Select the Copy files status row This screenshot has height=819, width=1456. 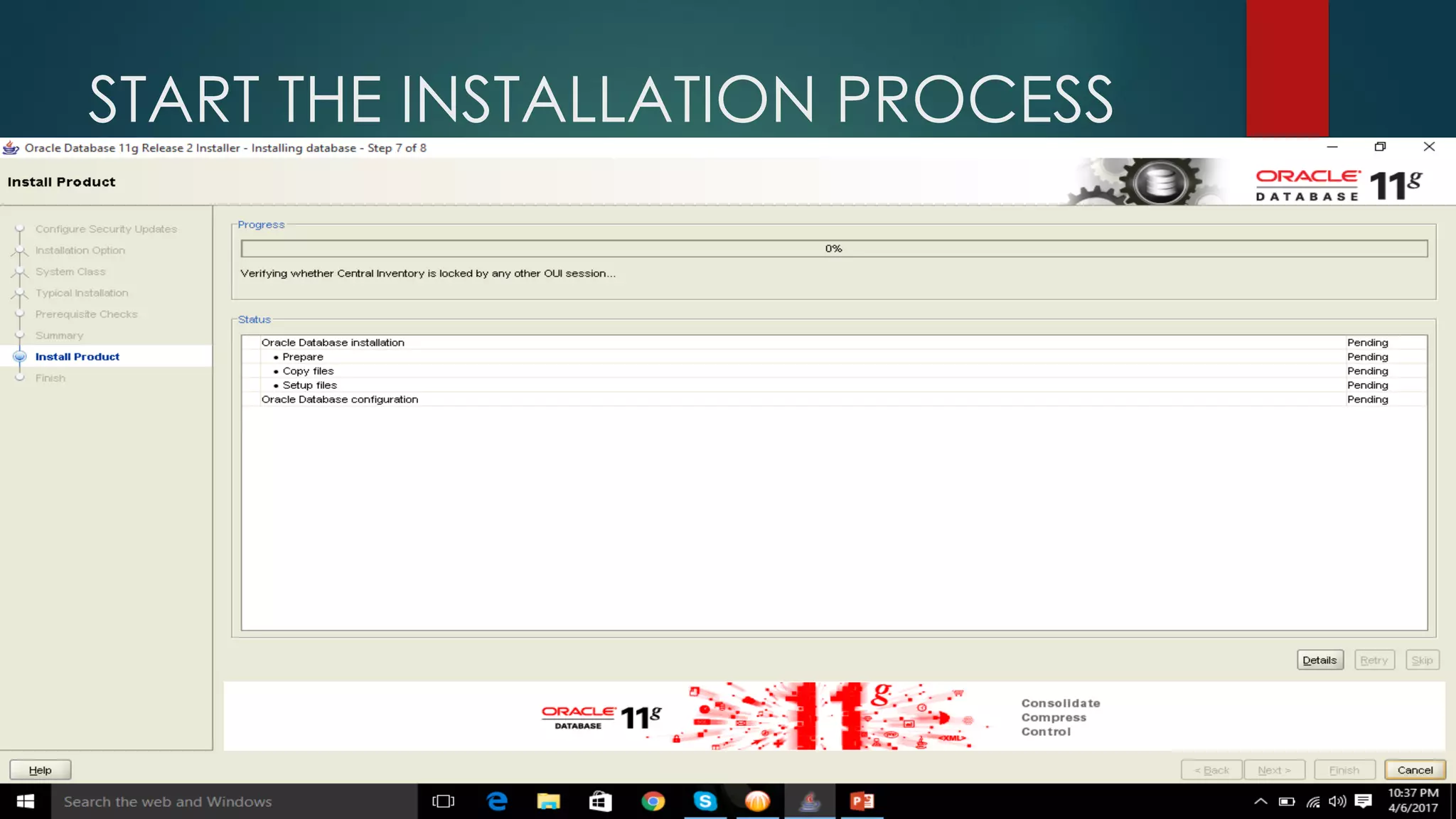(834, 371)
